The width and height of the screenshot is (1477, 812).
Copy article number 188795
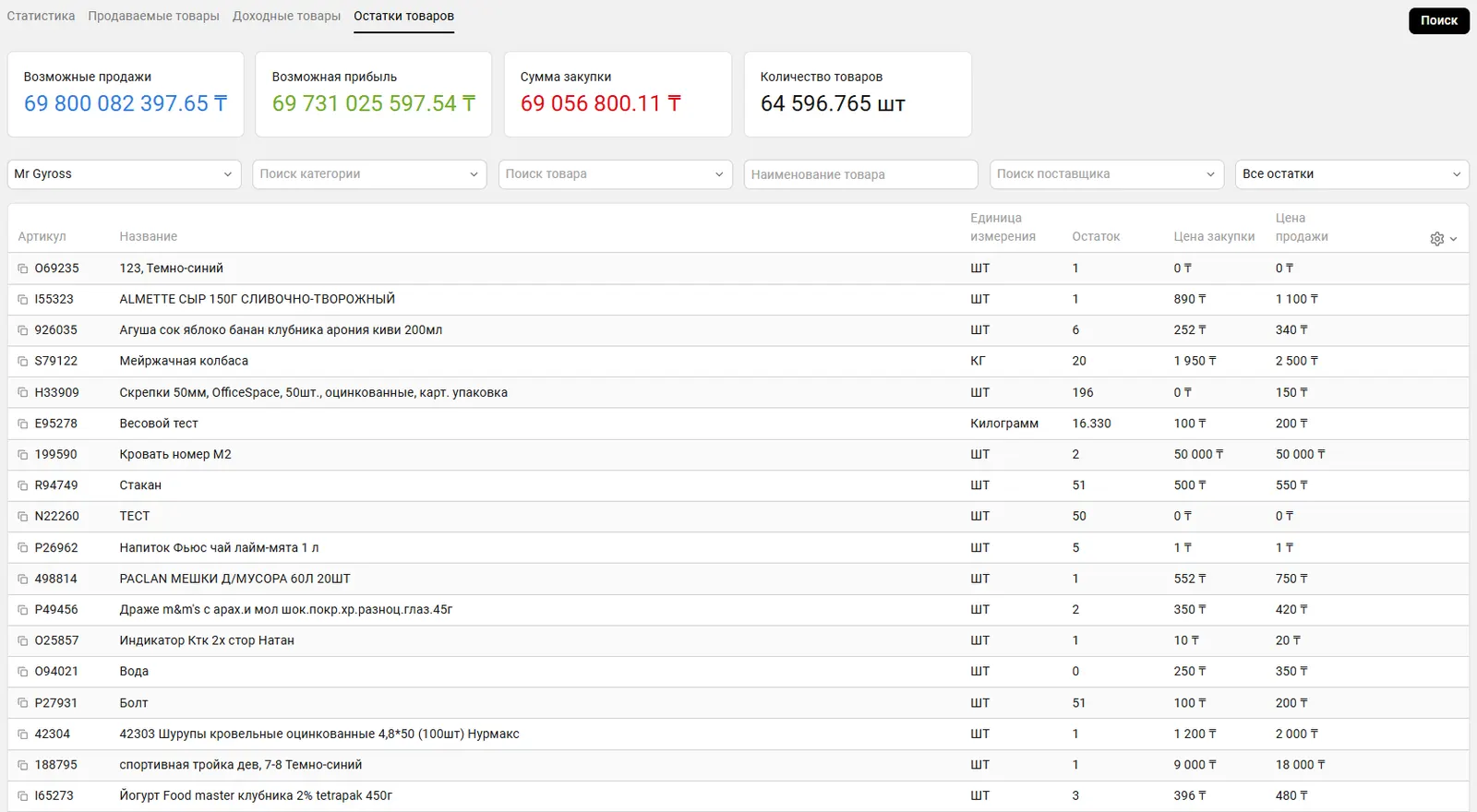(23, 765)
